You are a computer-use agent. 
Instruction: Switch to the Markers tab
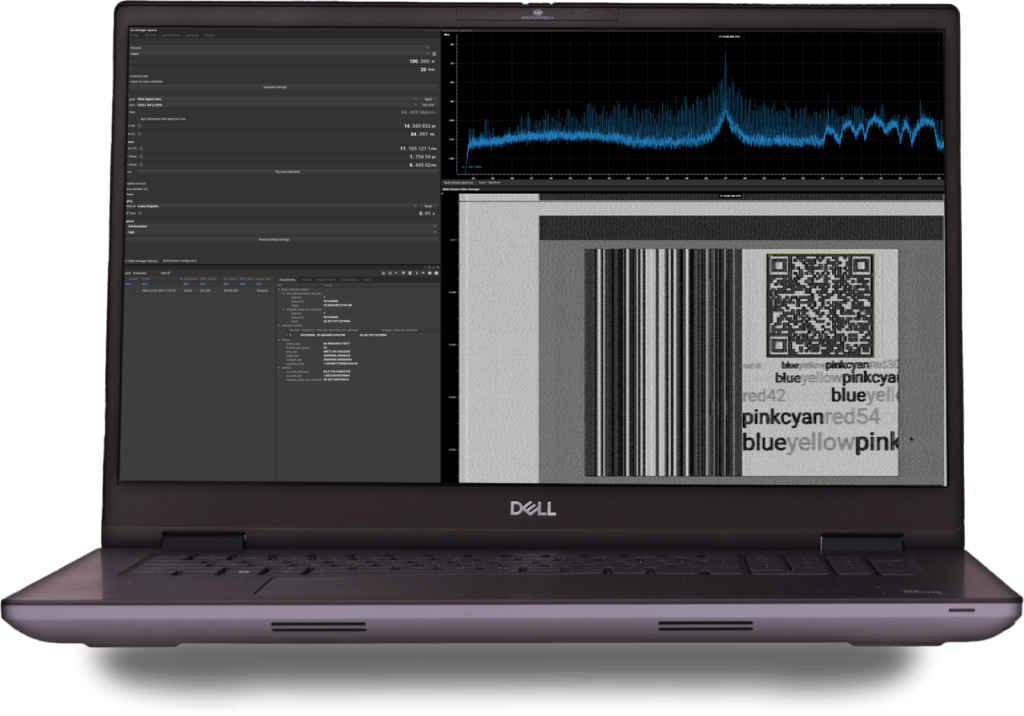click(210, 35)
